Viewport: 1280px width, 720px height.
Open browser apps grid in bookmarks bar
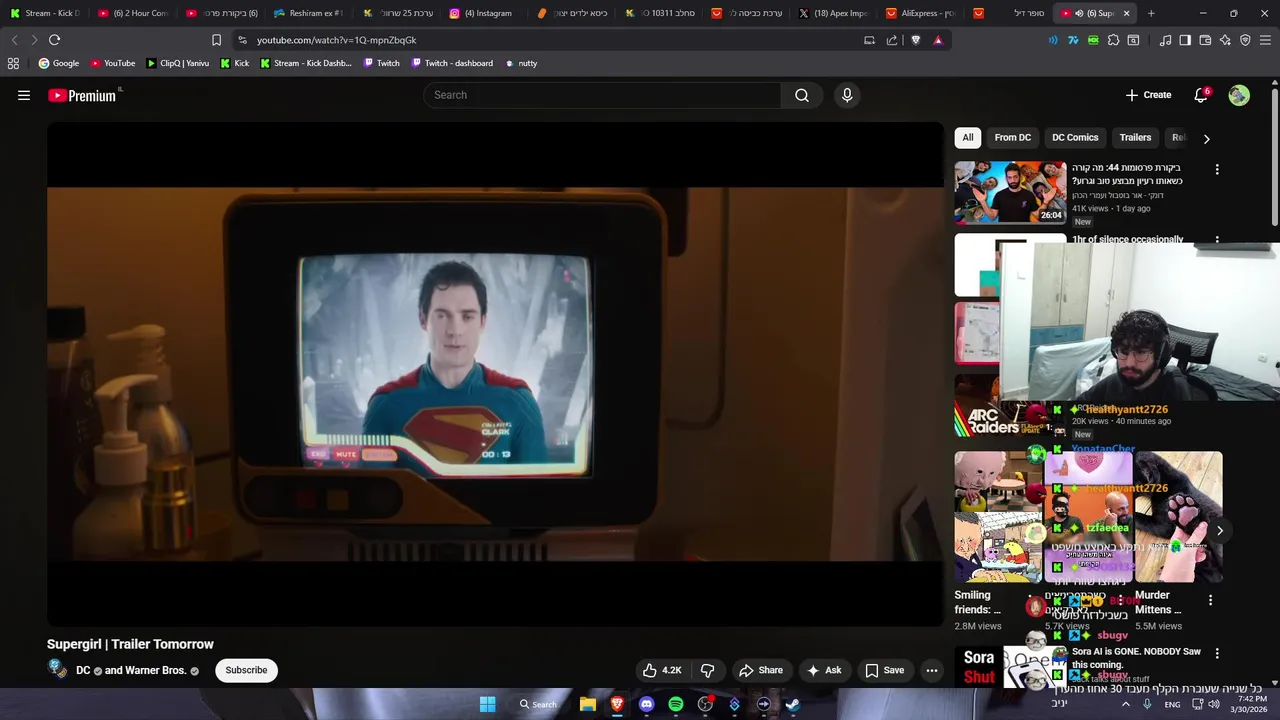pos(13,63)
